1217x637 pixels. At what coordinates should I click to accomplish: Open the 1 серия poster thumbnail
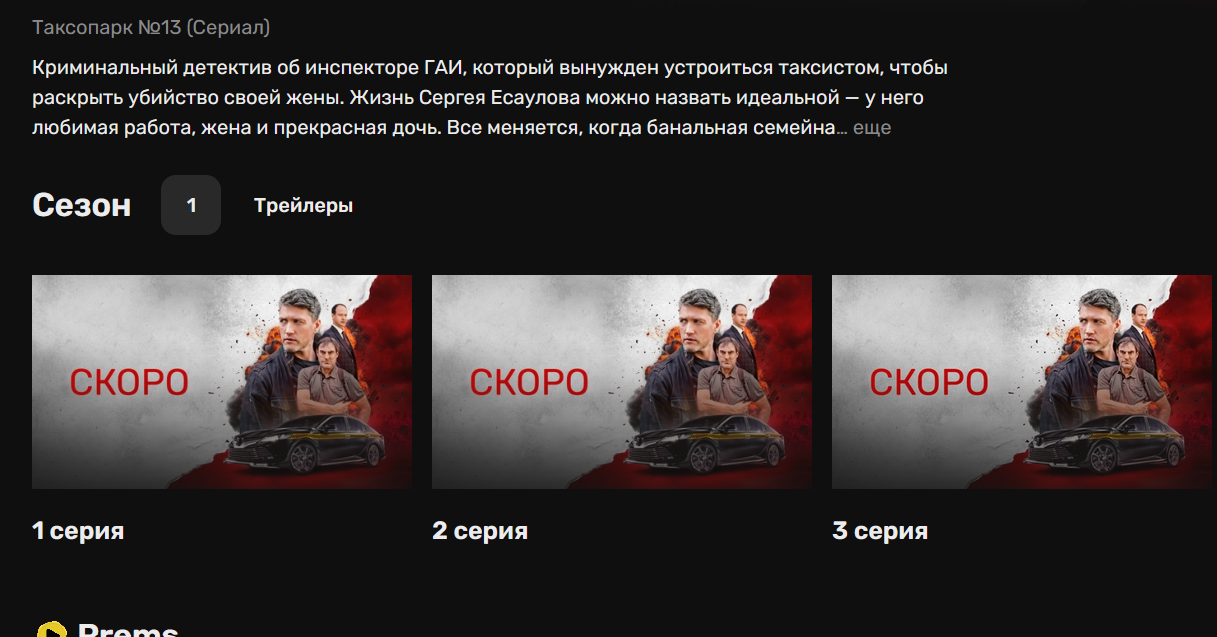coord(222,382)
